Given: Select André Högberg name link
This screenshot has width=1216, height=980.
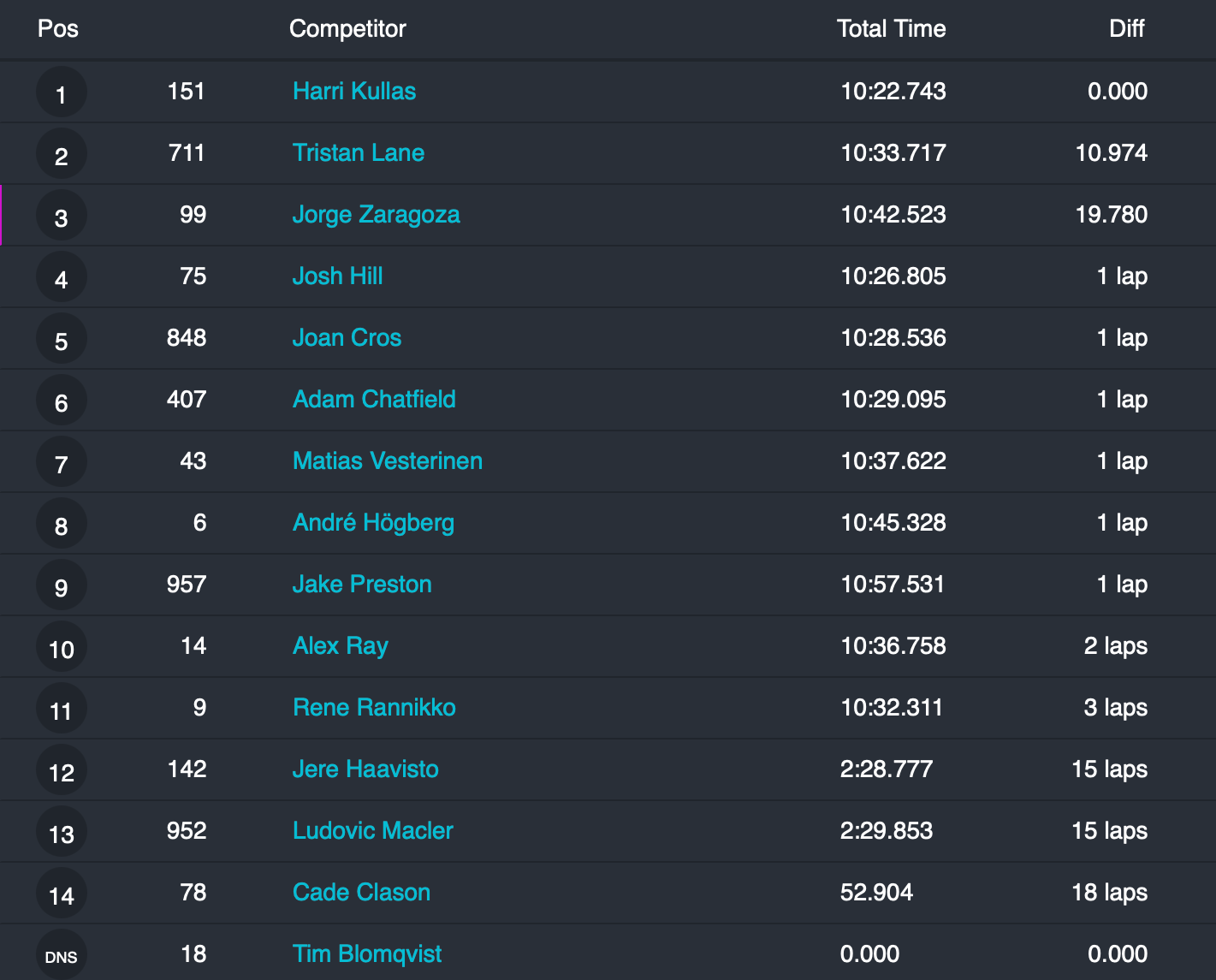Looking at the screenshot, I should point(373,523).
